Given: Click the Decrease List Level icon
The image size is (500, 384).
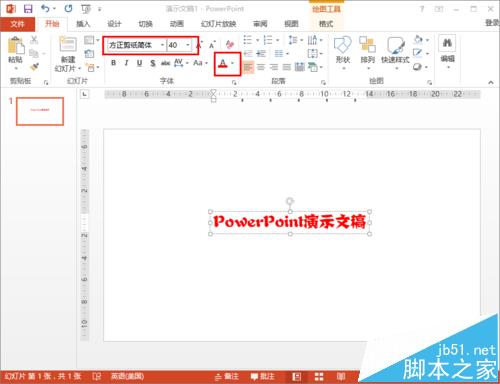Looking at the screenshot, I should (248, 53).
